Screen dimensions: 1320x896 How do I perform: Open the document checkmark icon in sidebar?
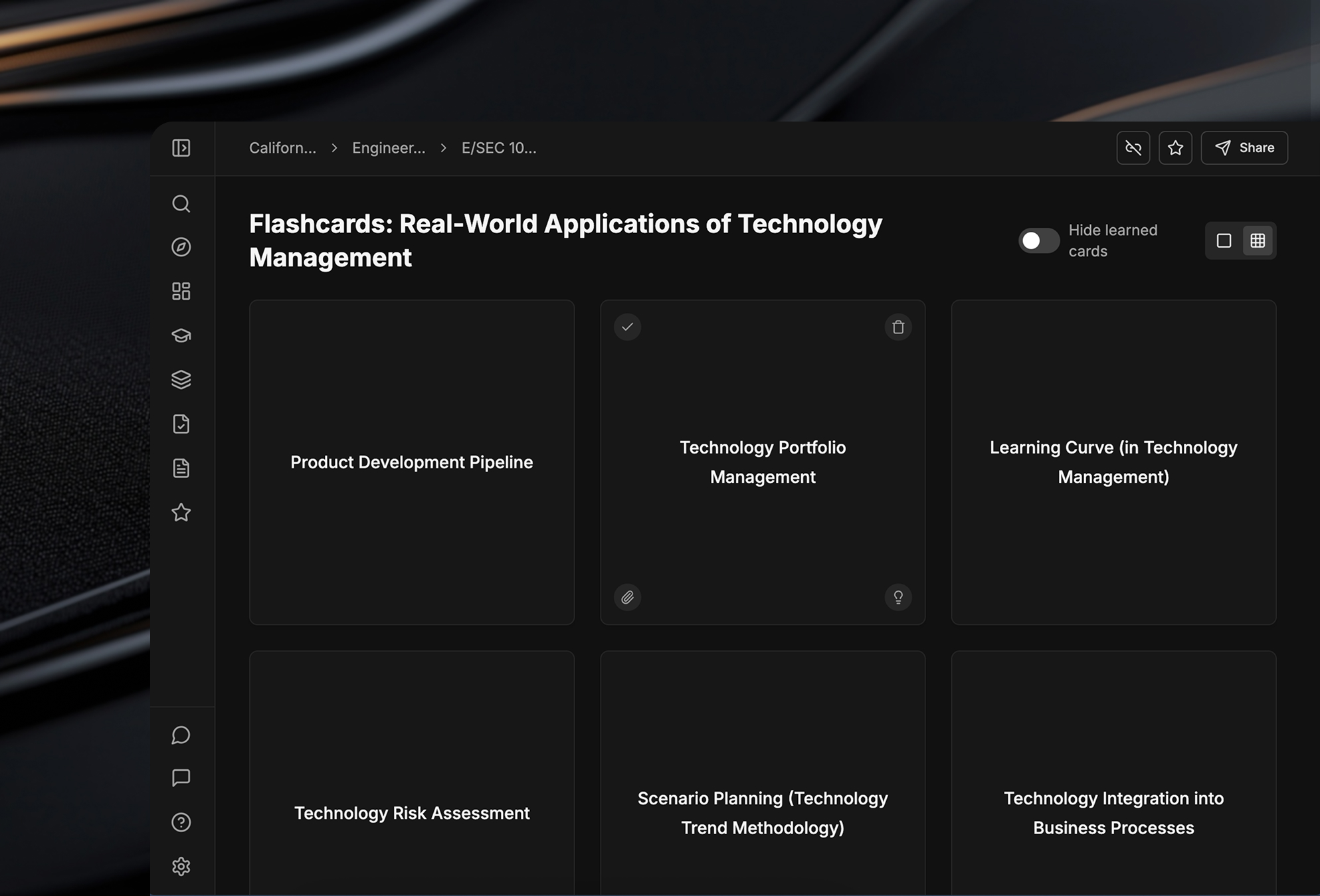pos(181,424)
